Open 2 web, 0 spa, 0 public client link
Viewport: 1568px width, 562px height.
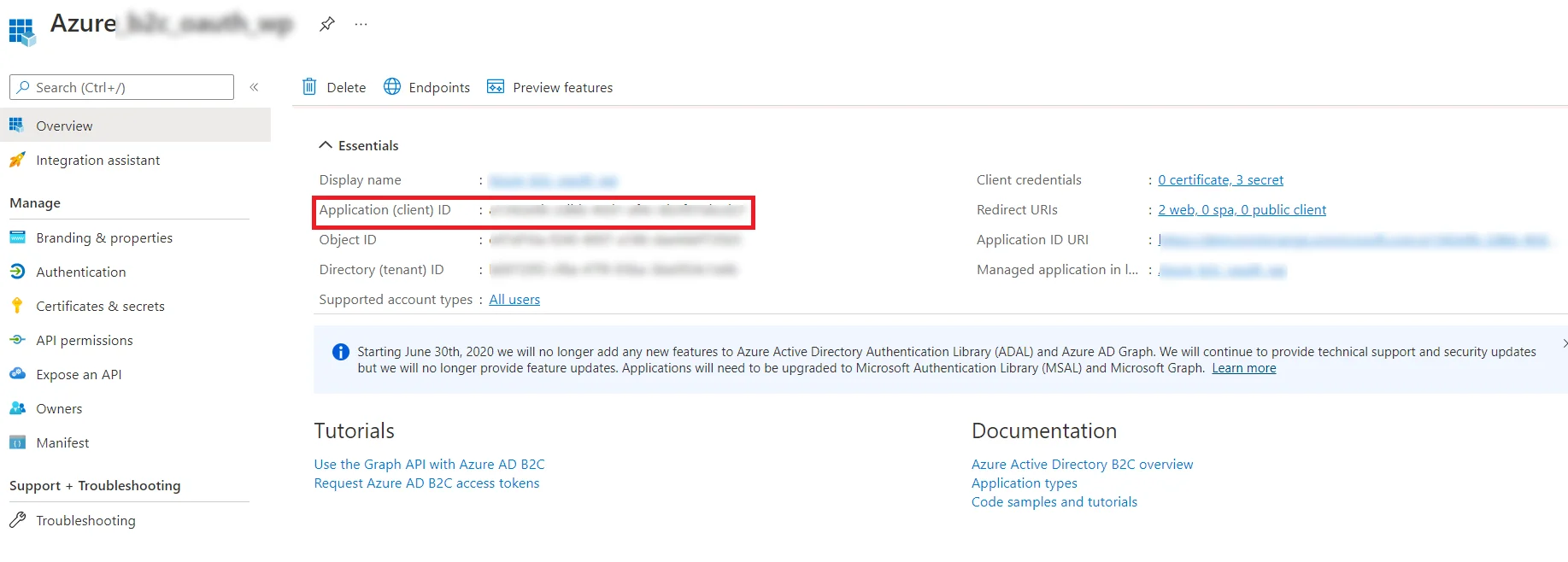[x=1242, y=210]
